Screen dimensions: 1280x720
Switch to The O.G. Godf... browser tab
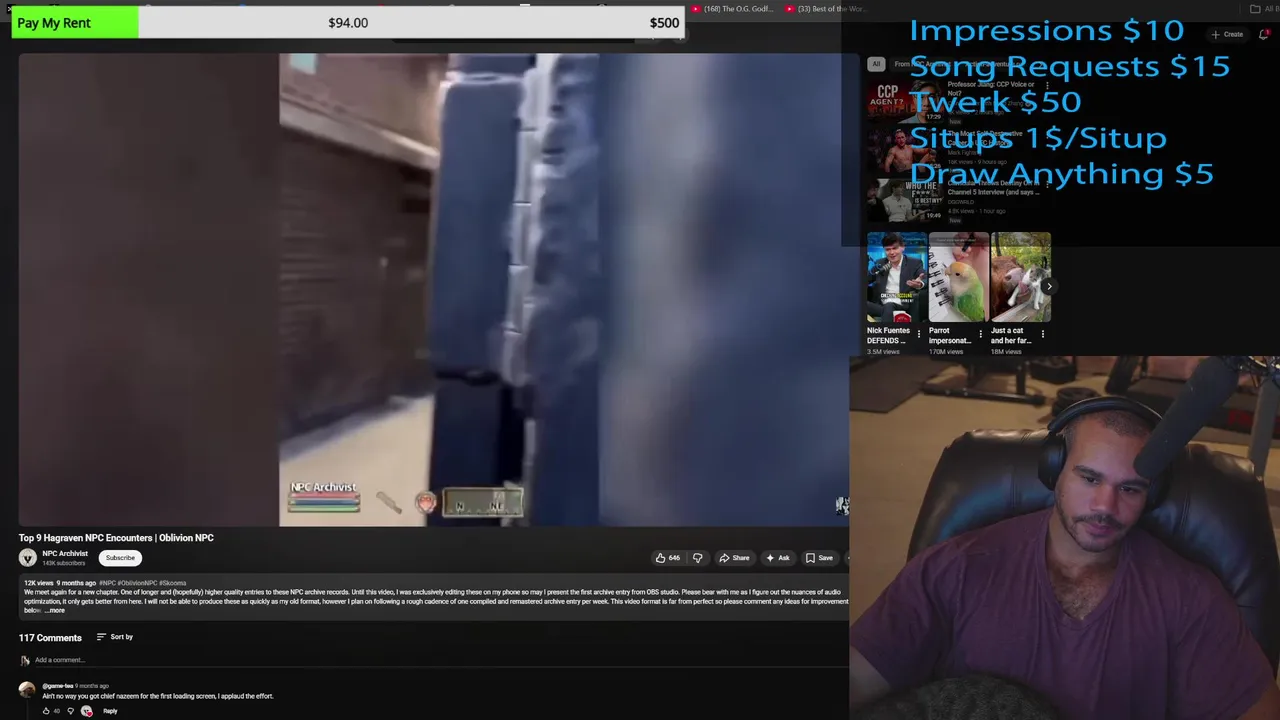click(x=733, y=9)
